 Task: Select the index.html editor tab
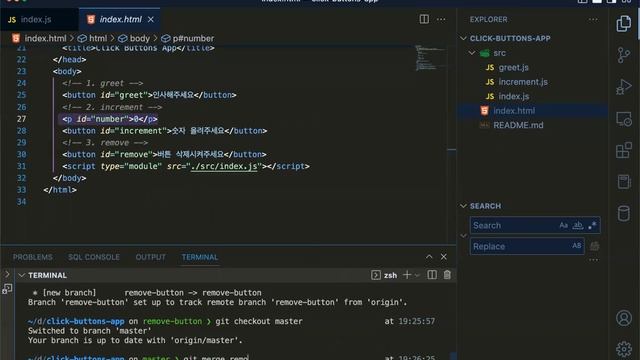(120, 19)
